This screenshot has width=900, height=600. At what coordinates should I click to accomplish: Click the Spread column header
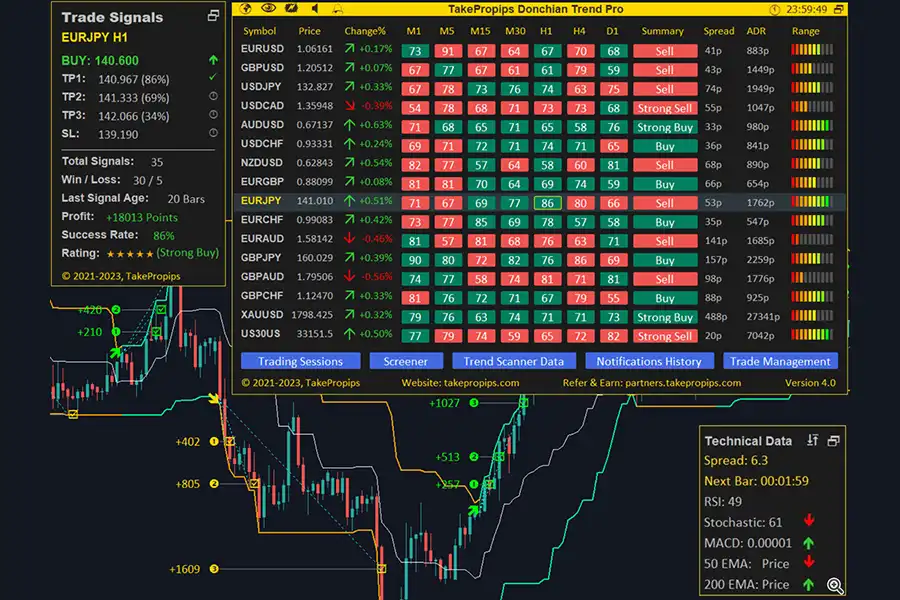(719, 31)
